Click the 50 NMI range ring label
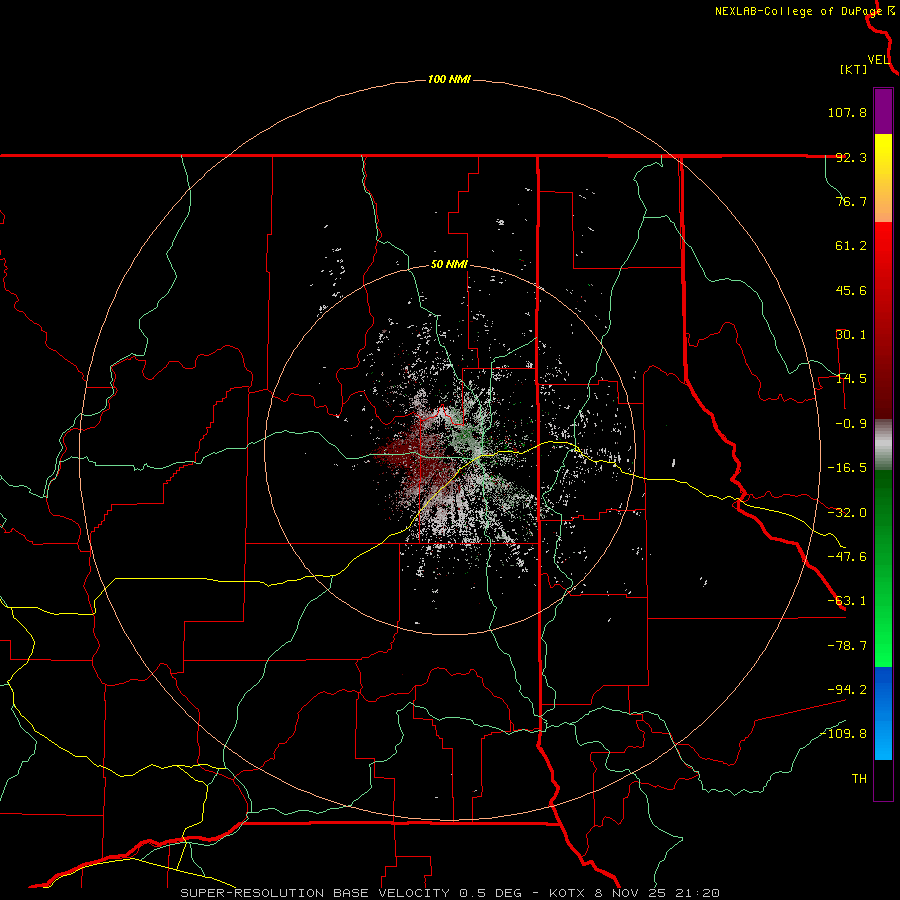Screen dimensions: 900x900 coord(449,265)
